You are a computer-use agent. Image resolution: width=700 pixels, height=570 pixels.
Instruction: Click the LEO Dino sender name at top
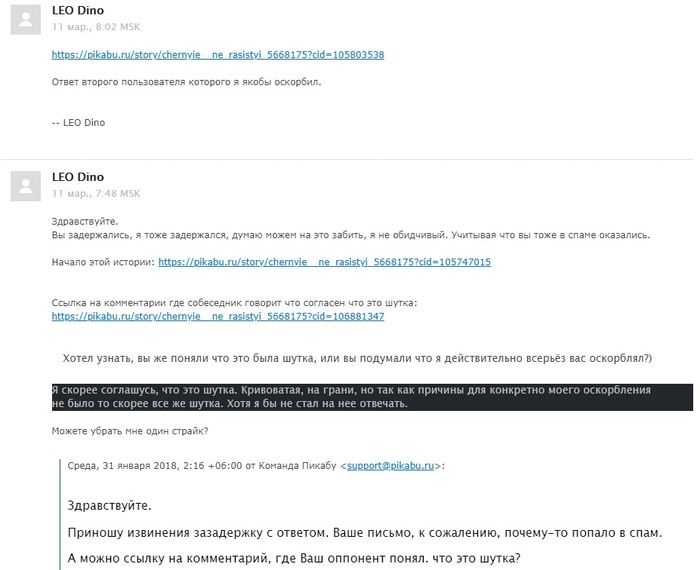click(78, 10)
